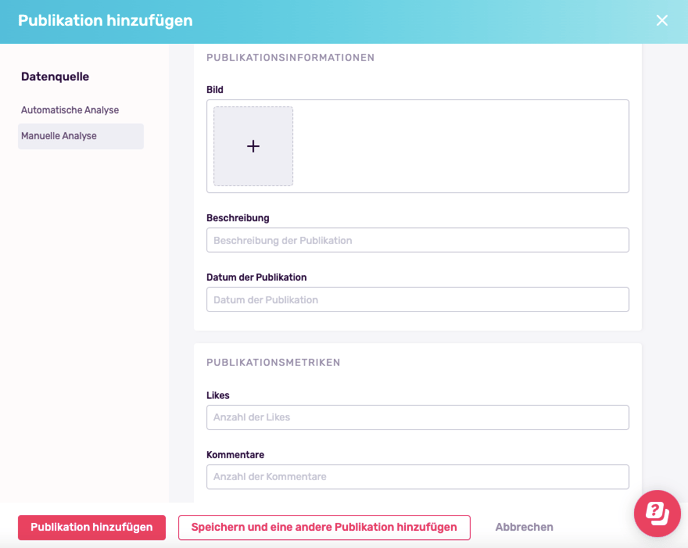Viewport: 688px width, 548px height.
Task: Click into the Anzahl der Likes field
Action: pyautogui.click(x=418, y=417)
